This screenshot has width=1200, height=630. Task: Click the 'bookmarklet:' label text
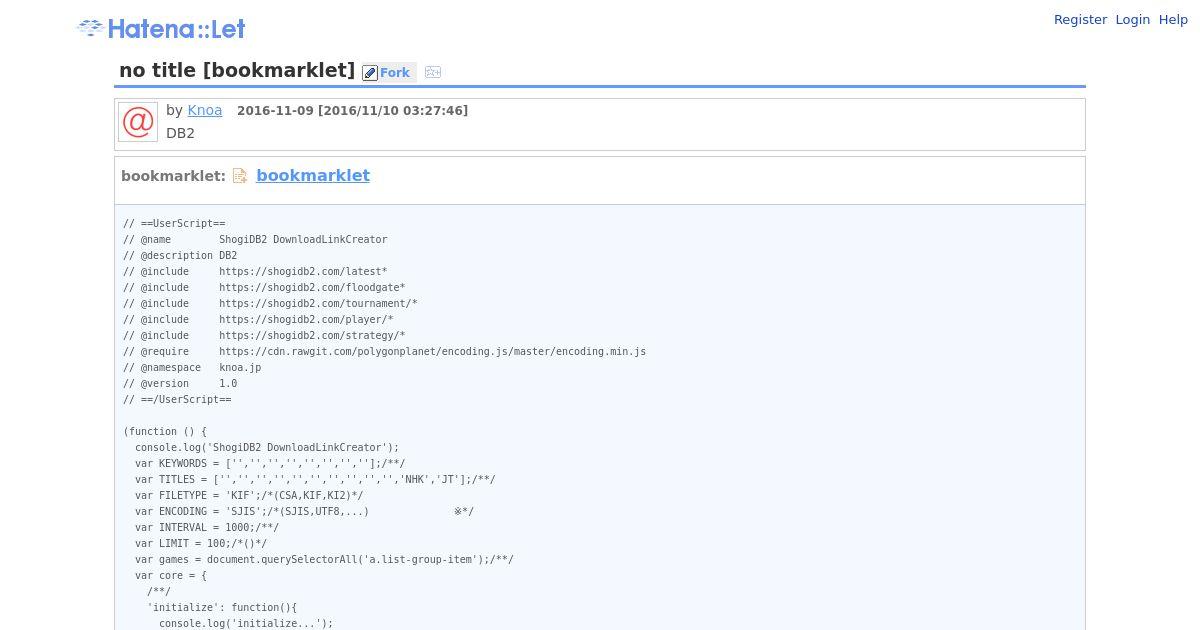[x=173, y=176]
